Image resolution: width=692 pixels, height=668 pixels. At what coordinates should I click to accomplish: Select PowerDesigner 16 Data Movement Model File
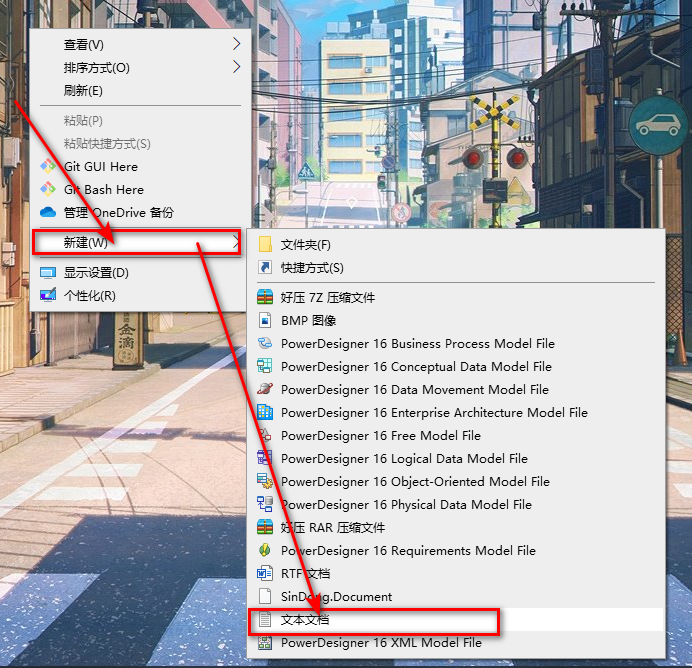pos(456,389)
